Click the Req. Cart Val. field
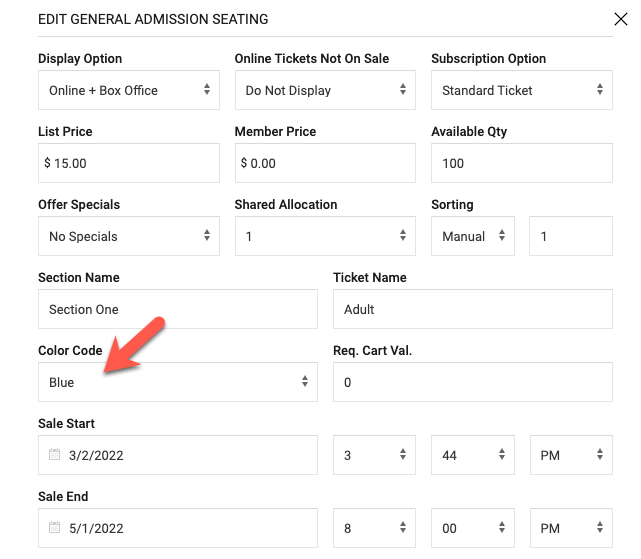Image resolution: width=641 pixels, height=559 pixels. (473, 382)
